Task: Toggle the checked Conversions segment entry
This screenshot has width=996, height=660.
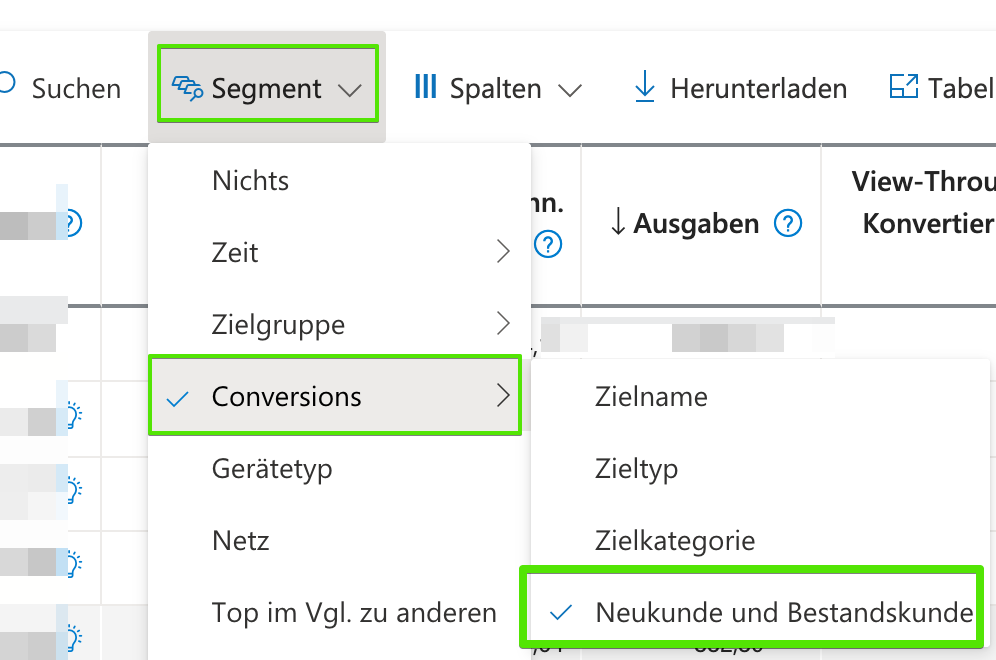Action: point(286,397)
